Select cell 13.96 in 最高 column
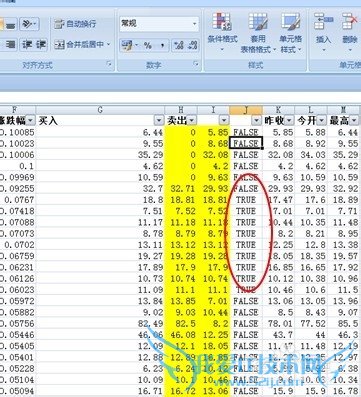The width and height of the screenshot is (361, 397). [x=344, y=301]
